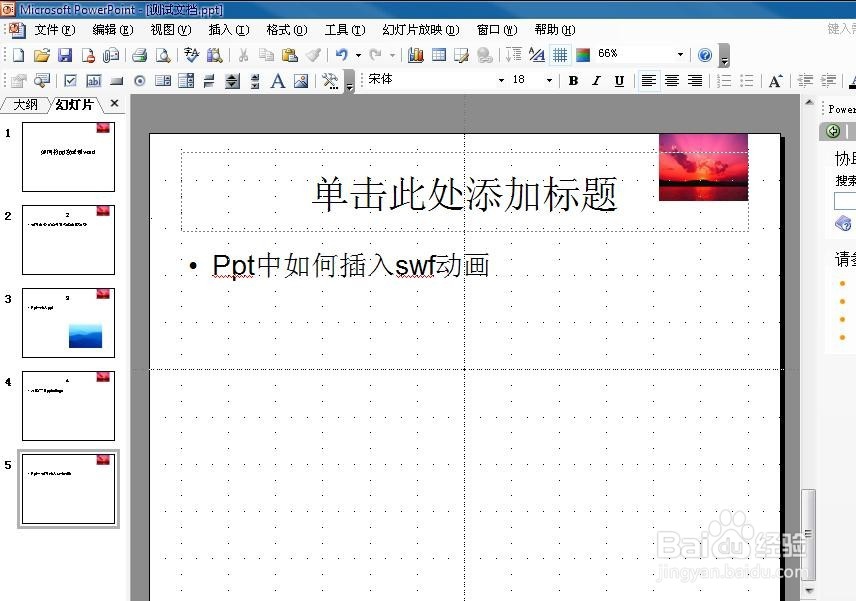Run the spelling check icon
This screenshot has width=856, height=601.
point(190,53)
